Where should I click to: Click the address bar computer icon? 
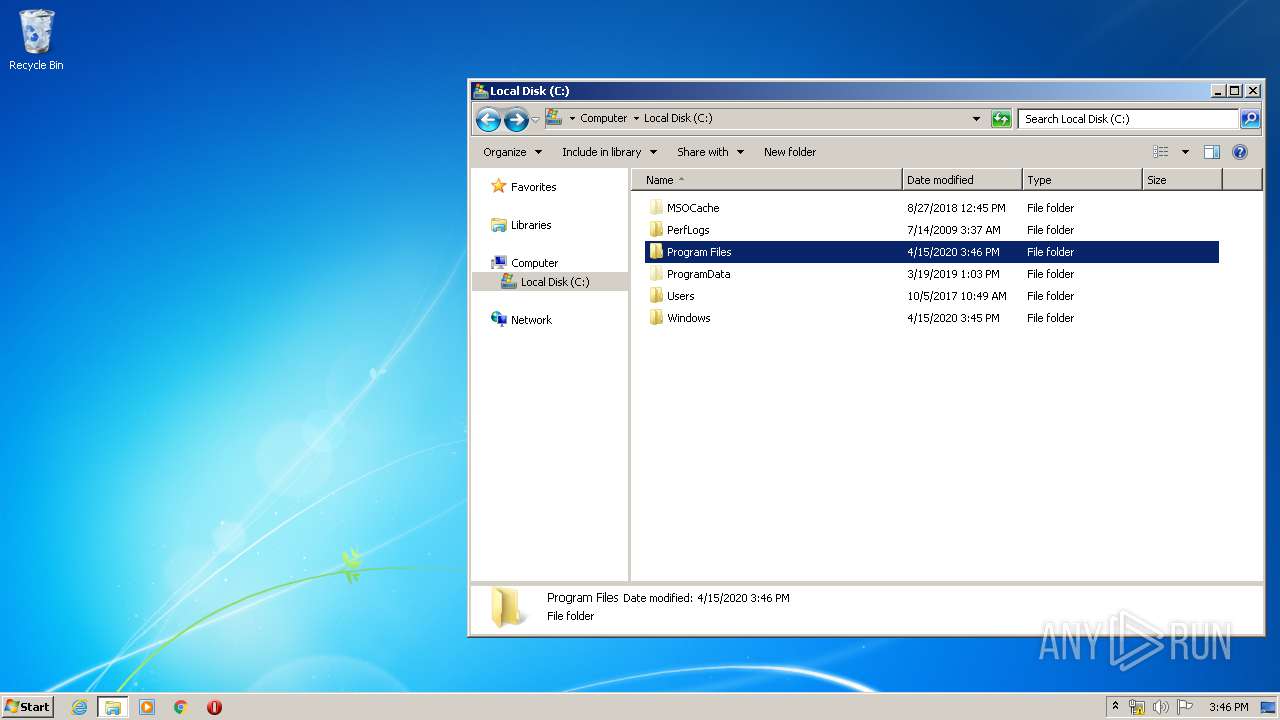[x=554, y=118]
